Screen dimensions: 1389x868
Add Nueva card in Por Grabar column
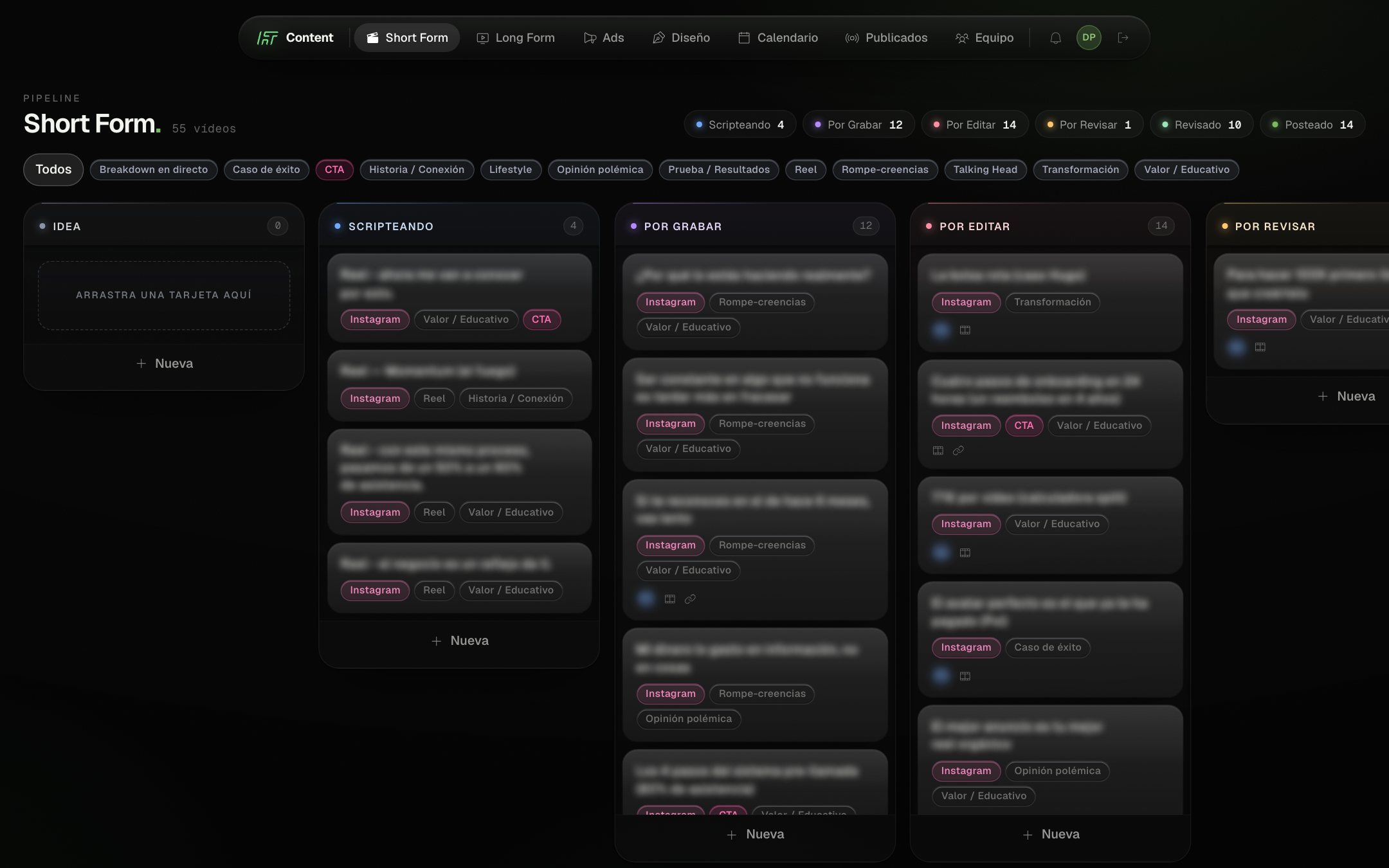[756, 834]
